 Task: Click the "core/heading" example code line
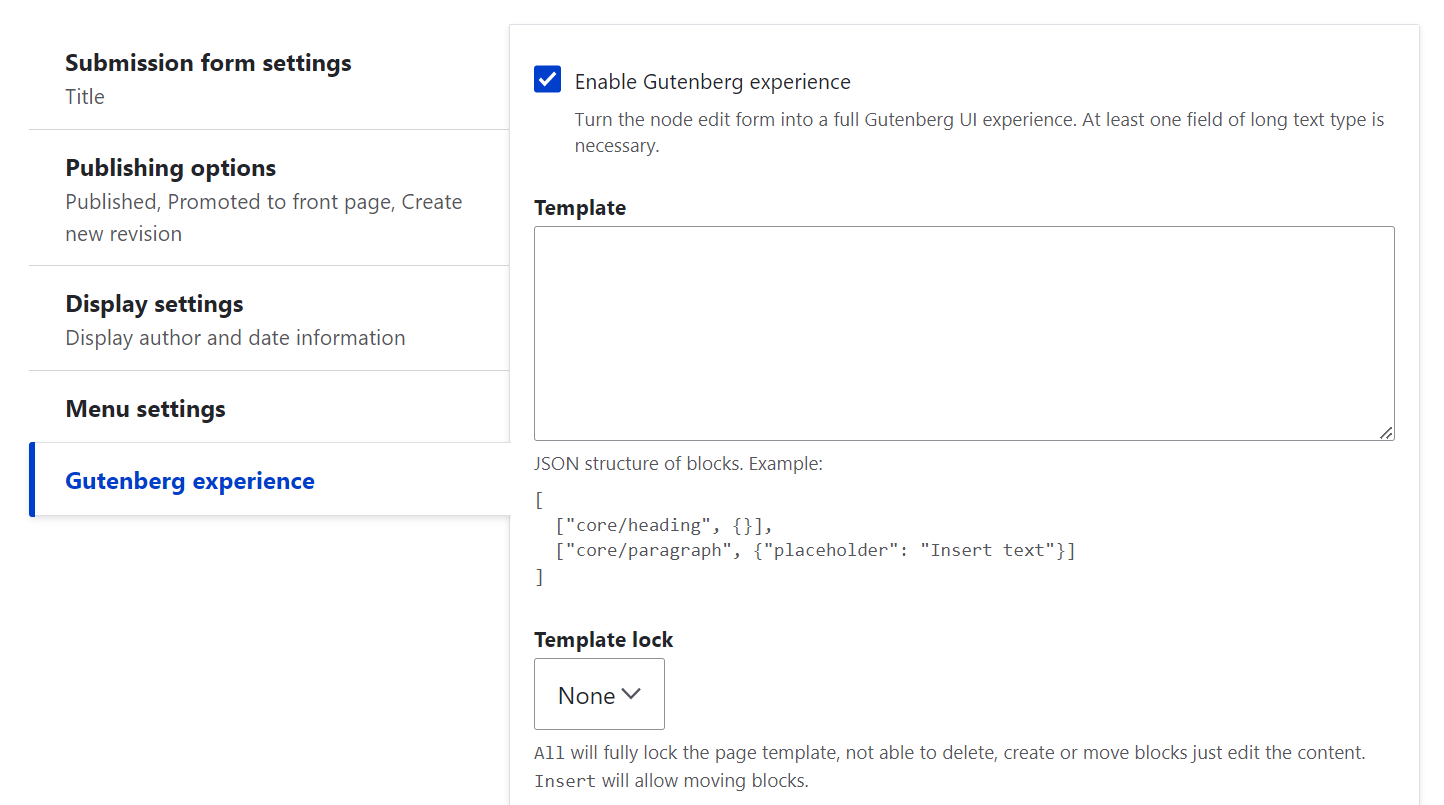[x=665, y=525]
